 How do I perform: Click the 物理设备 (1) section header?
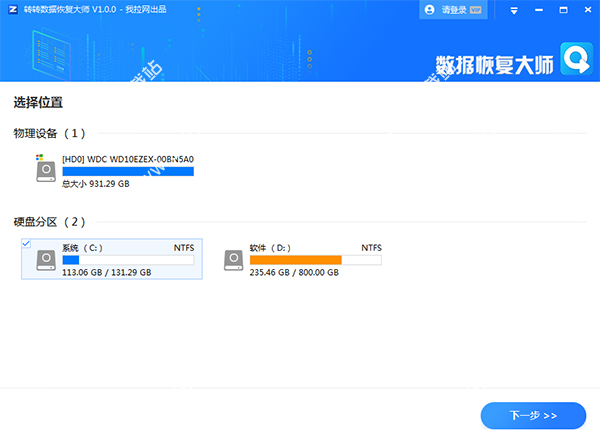point(49,134)
